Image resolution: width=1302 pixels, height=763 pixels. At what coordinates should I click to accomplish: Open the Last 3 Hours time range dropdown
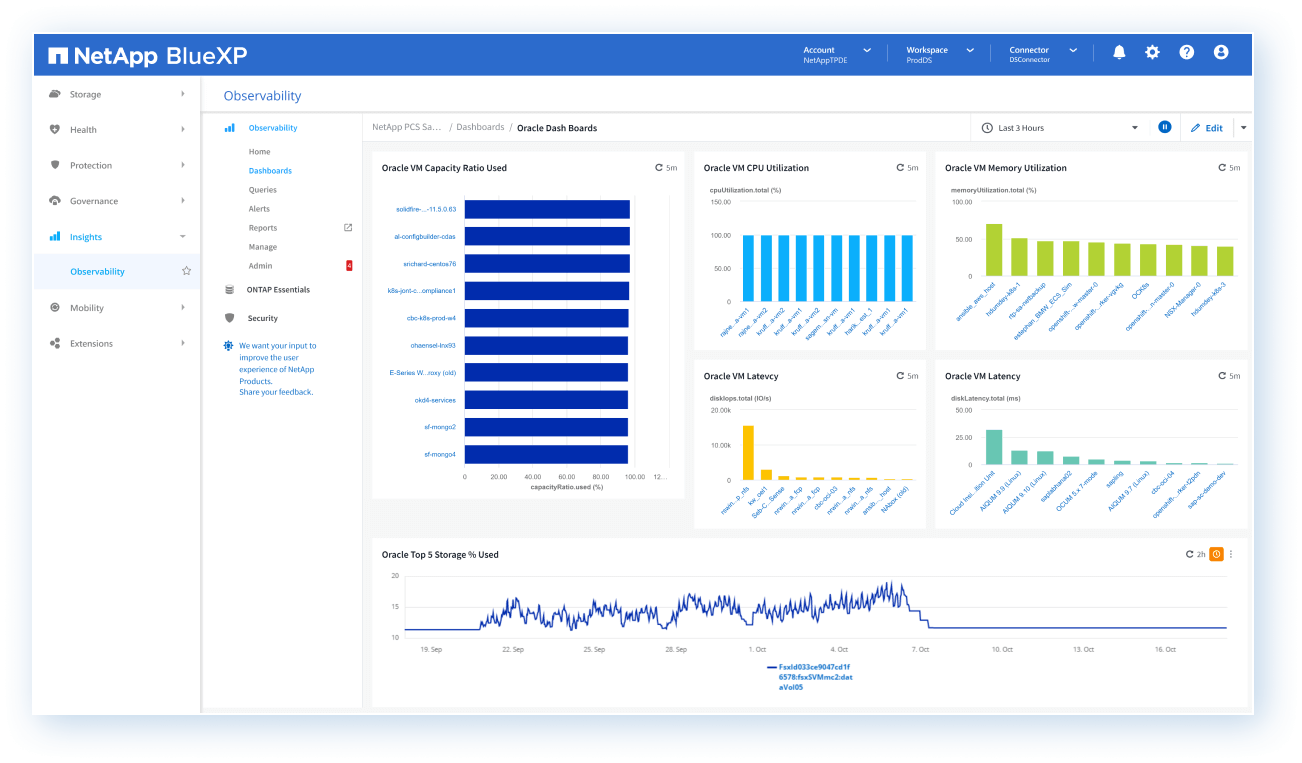1059,128
